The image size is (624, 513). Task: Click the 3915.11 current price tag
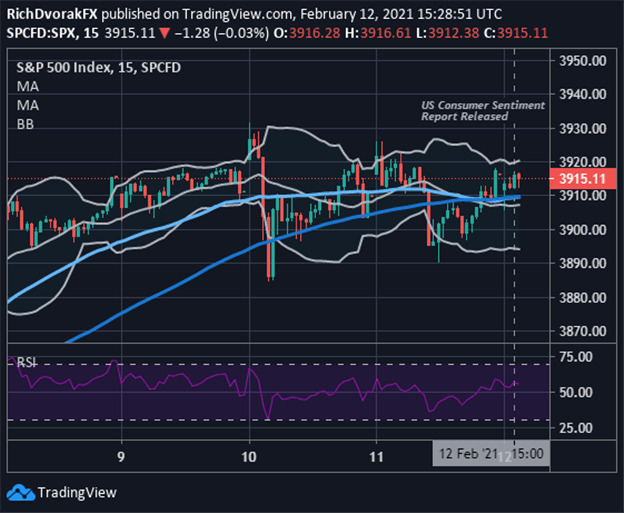click(x=583, y=179)
